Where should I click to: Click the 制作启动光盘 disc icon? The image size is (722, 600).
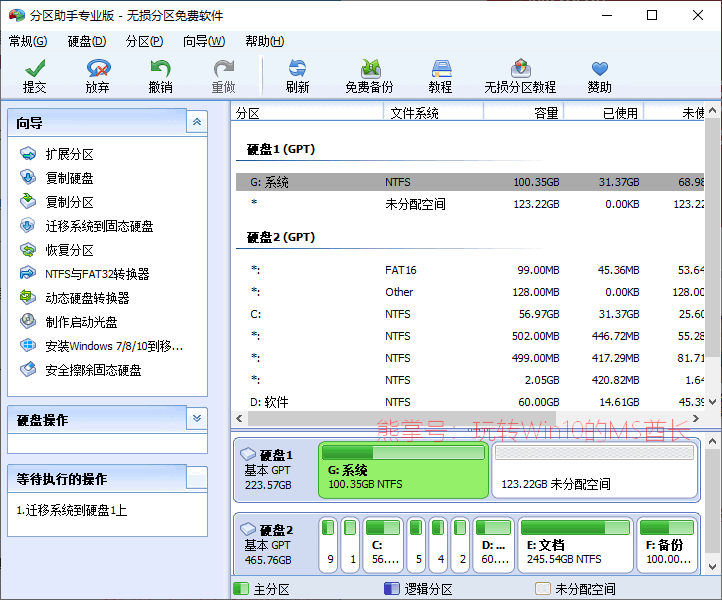point(28,321)
